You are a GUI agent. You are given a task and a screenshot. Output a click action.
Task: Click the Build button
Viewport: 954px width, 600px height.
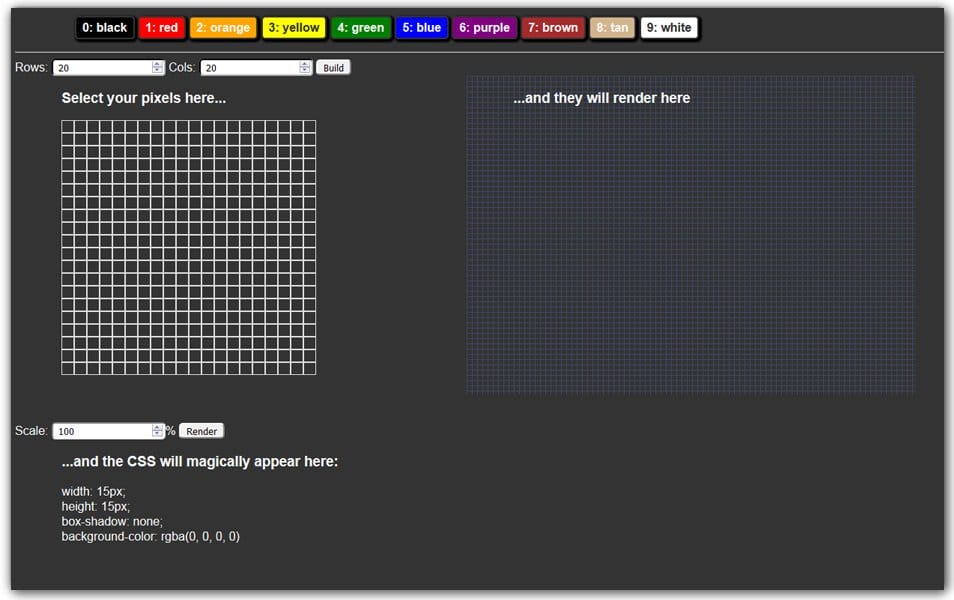[333, 67]
